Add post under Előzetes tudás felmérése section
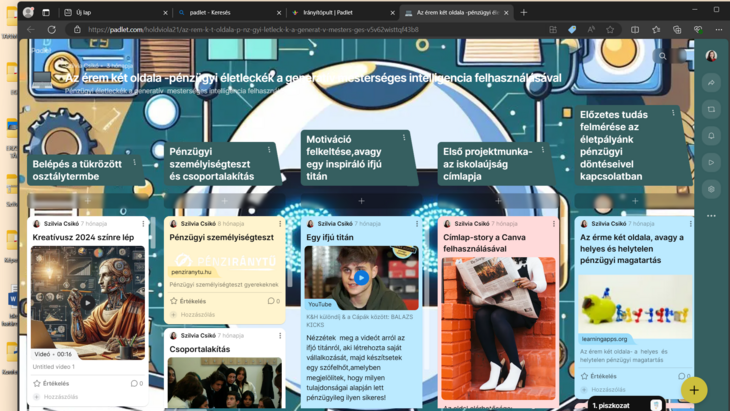Image resolution: width=730 pixels, height=411 pixels. click(635, 201)
